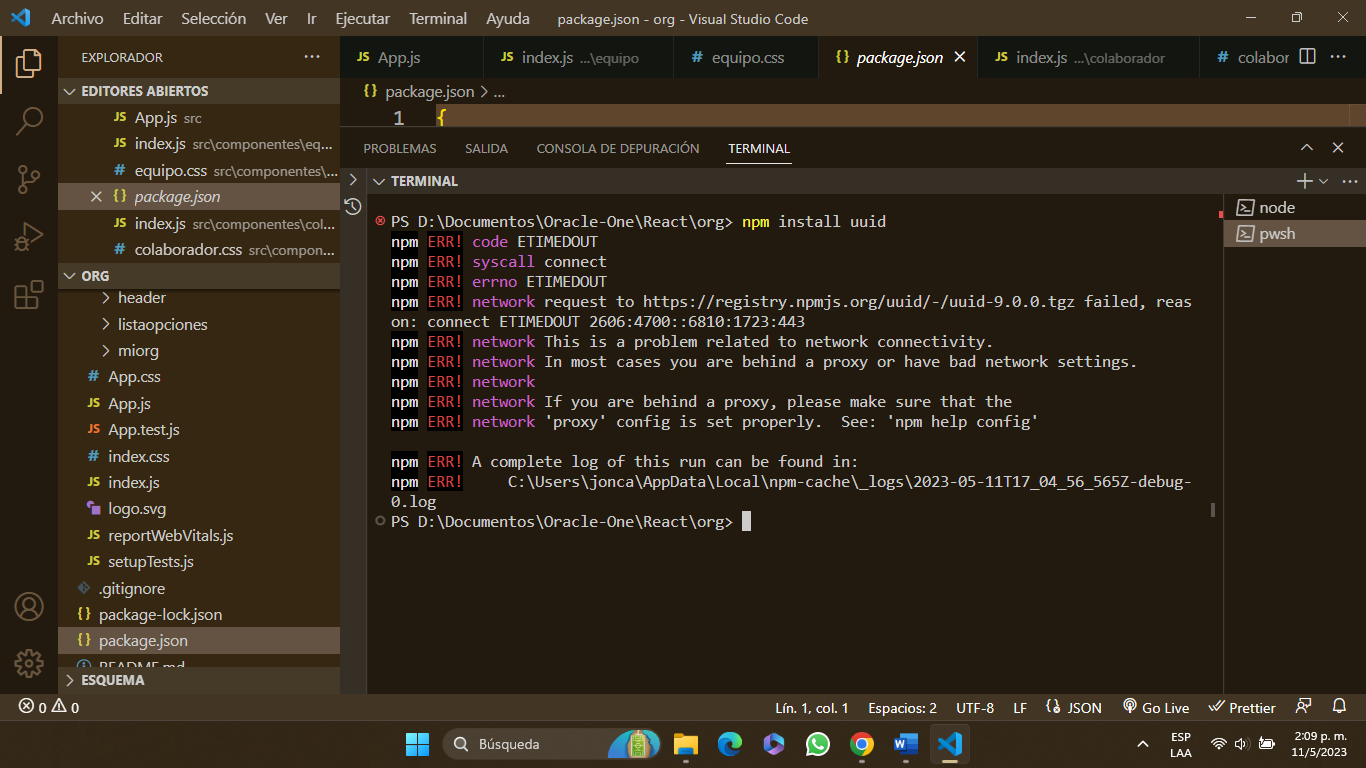Image resolution: width=1366 pixels, height=768 pixels.
Task: Click the chevron arrow left of the Terminal section header
Action: coord(352,181)
